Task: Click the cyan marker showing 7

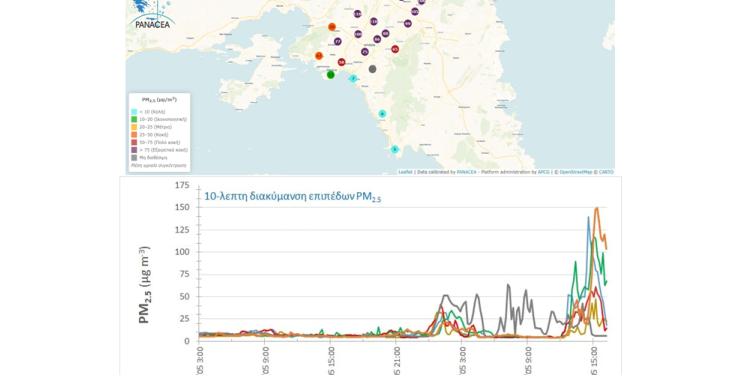Action: [353, 78]
